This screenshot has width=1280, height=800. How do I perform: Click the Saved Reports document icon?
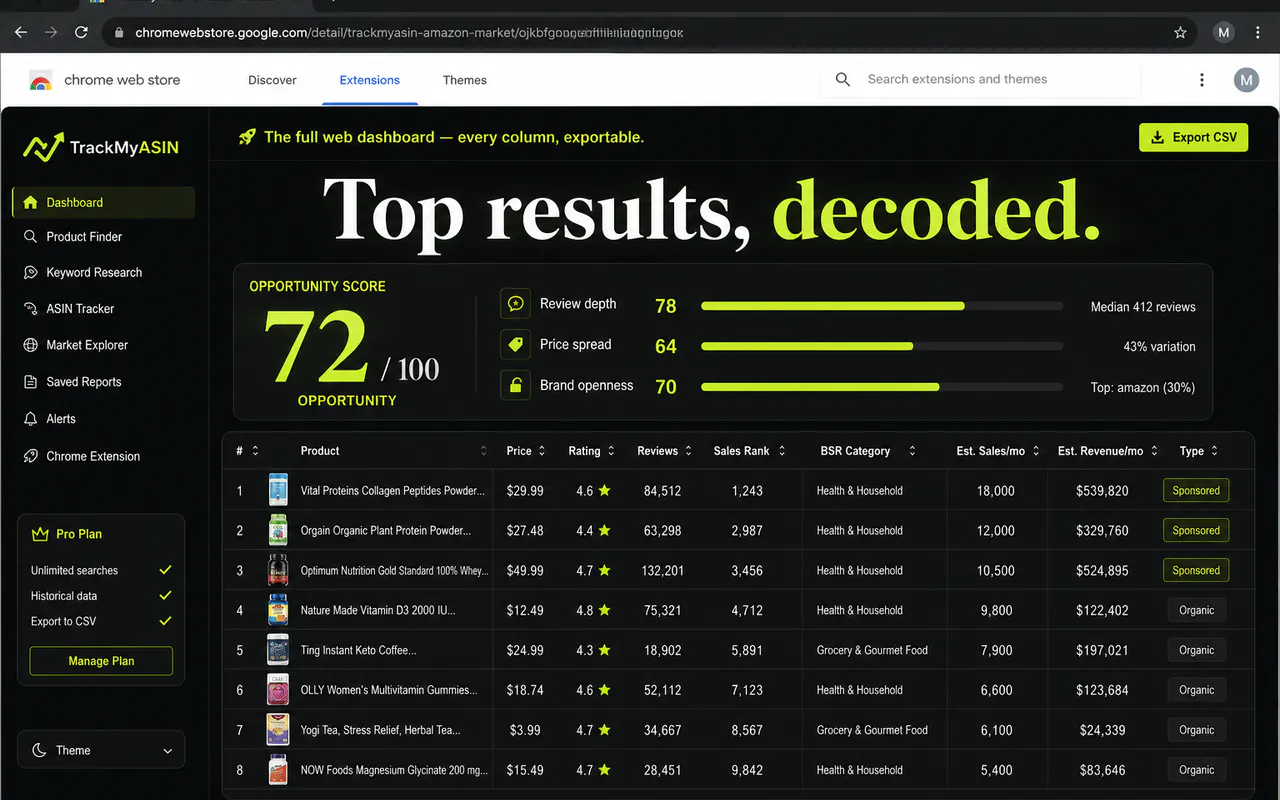pos(30,382)
